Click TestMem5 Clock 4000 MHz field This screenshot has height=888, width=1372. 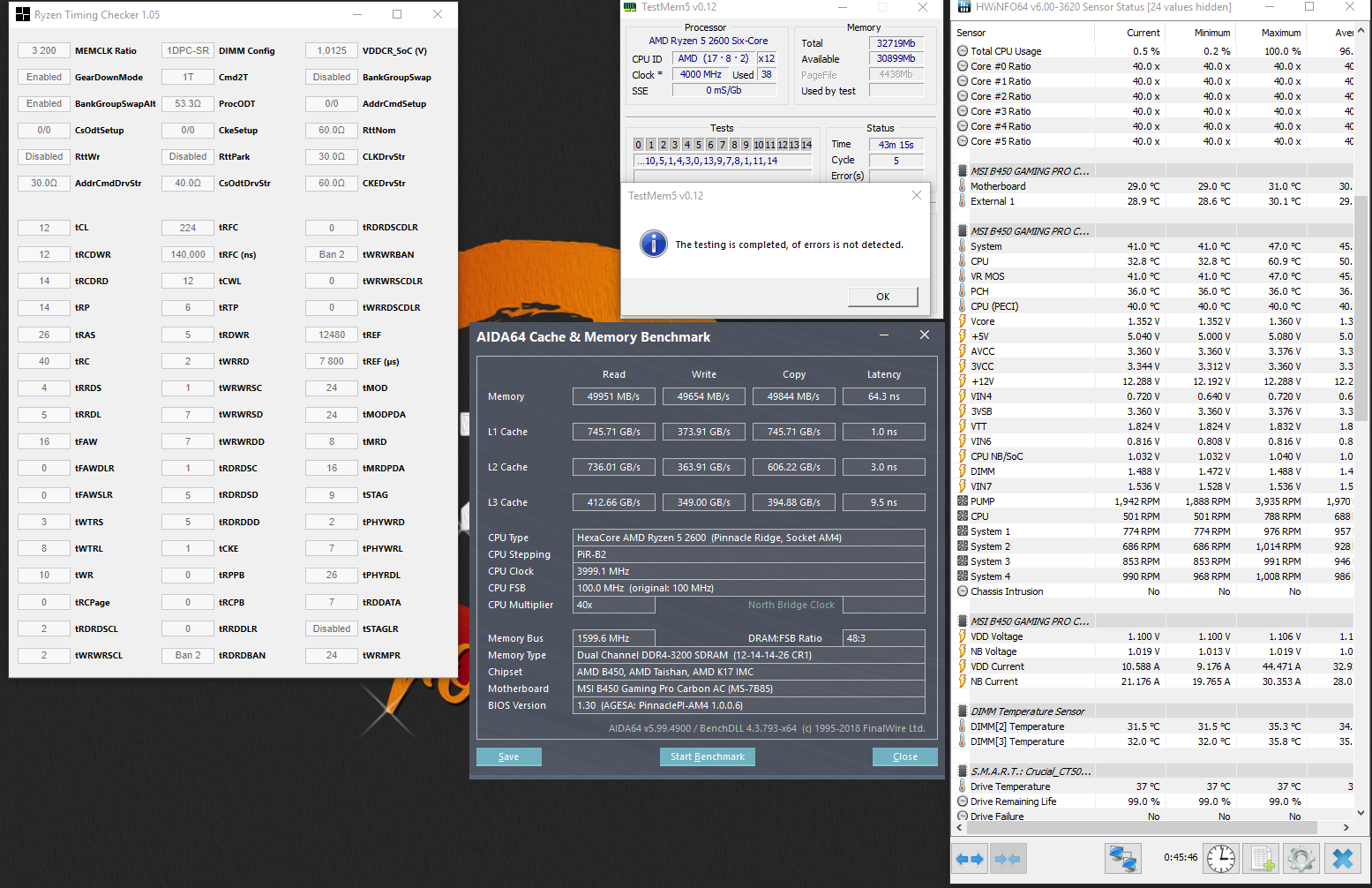tap(701, 74)
